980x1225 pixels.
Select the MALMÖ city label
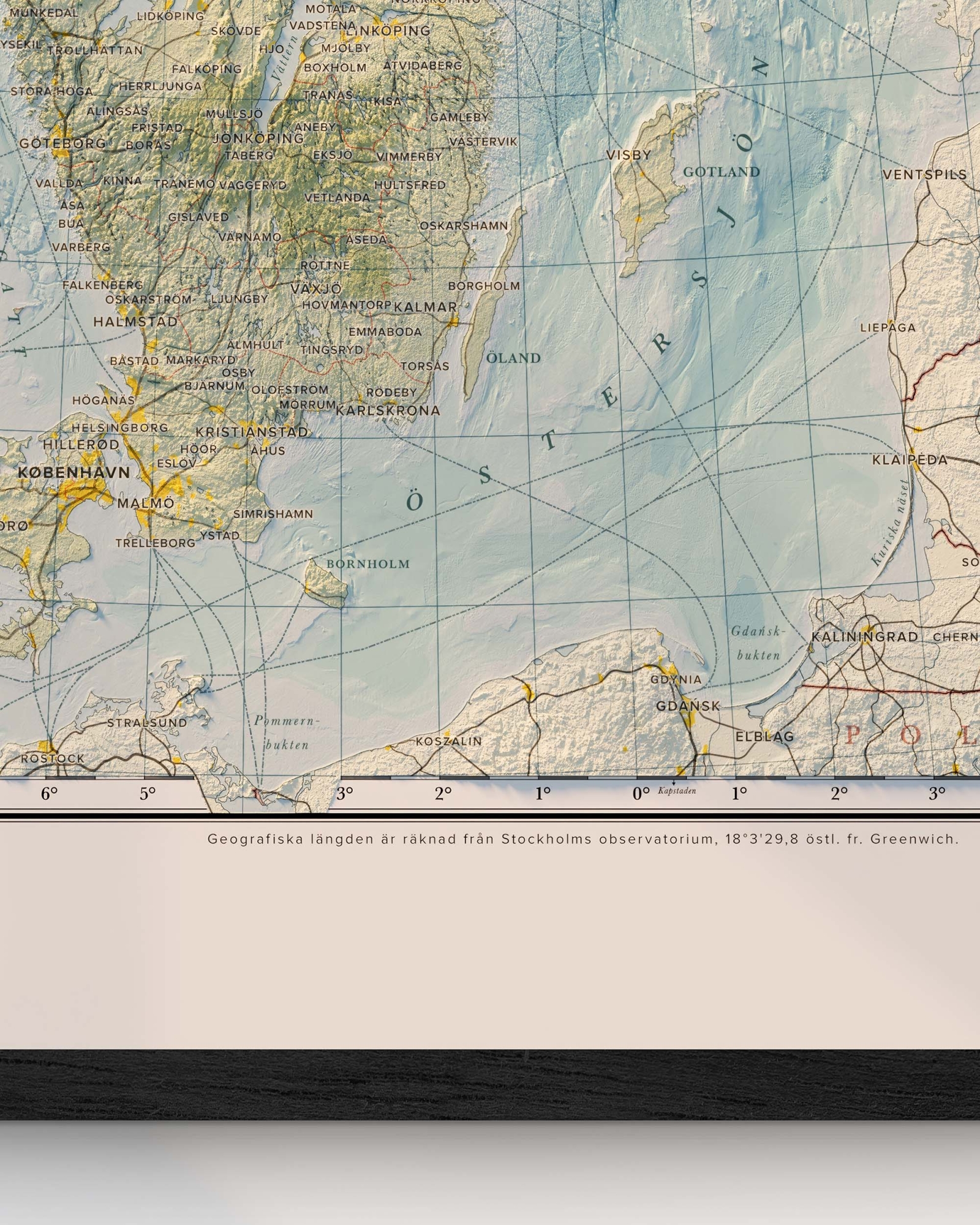pyautogui.click(x=146, y=503)
